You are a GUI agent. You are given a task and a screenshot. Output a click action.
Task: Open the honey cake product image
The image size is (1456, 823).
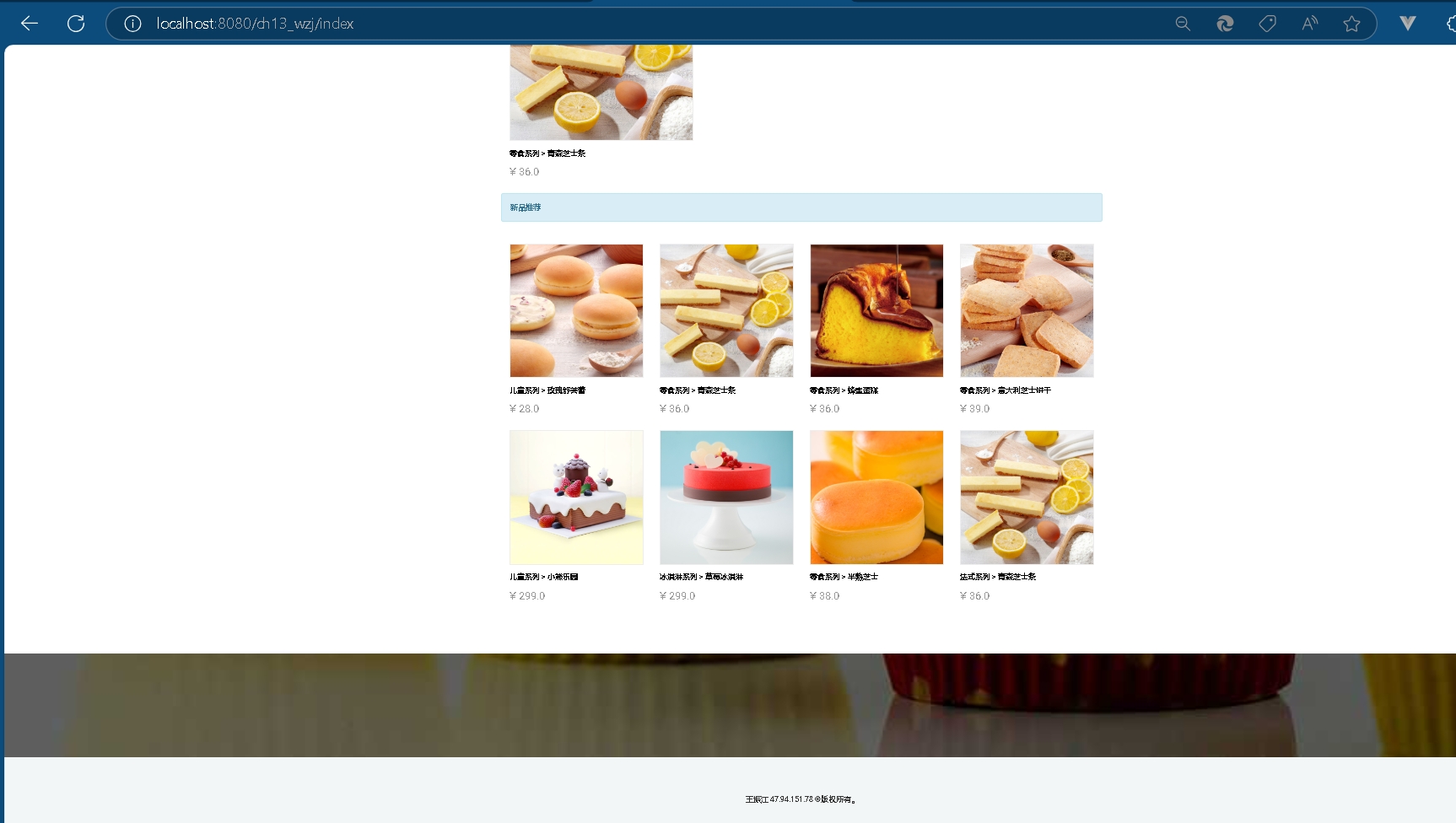coord(876,310)
